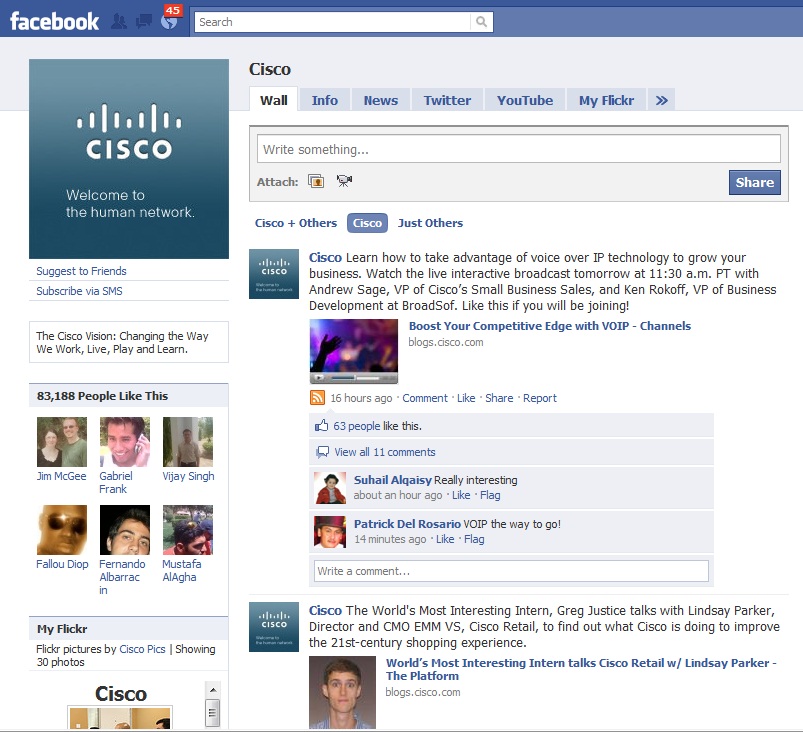The image size is (803, 732).
Task: Click Subscribe via SMS link
Action: (79, 291)
